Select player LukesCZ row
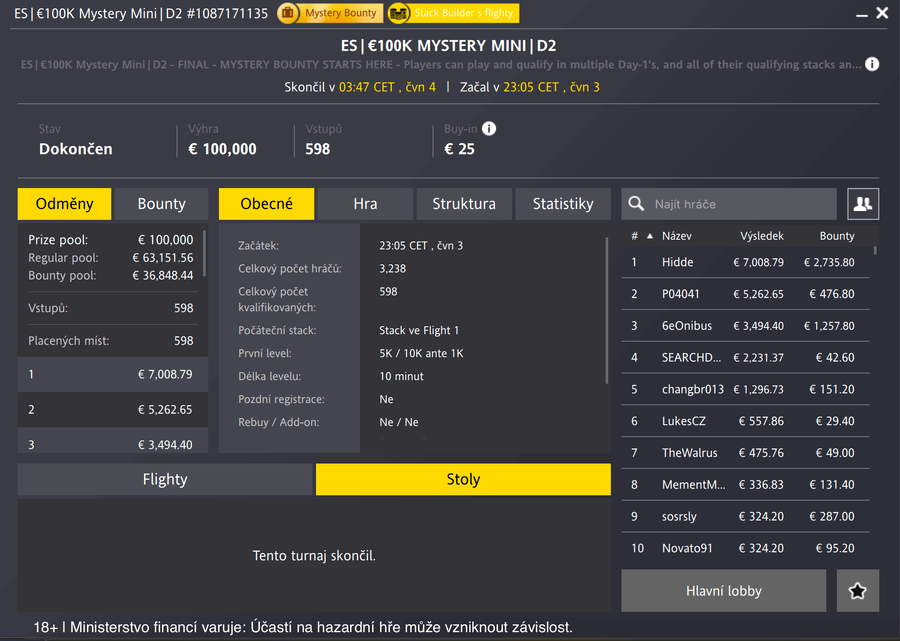 click(x=745, y=421)
